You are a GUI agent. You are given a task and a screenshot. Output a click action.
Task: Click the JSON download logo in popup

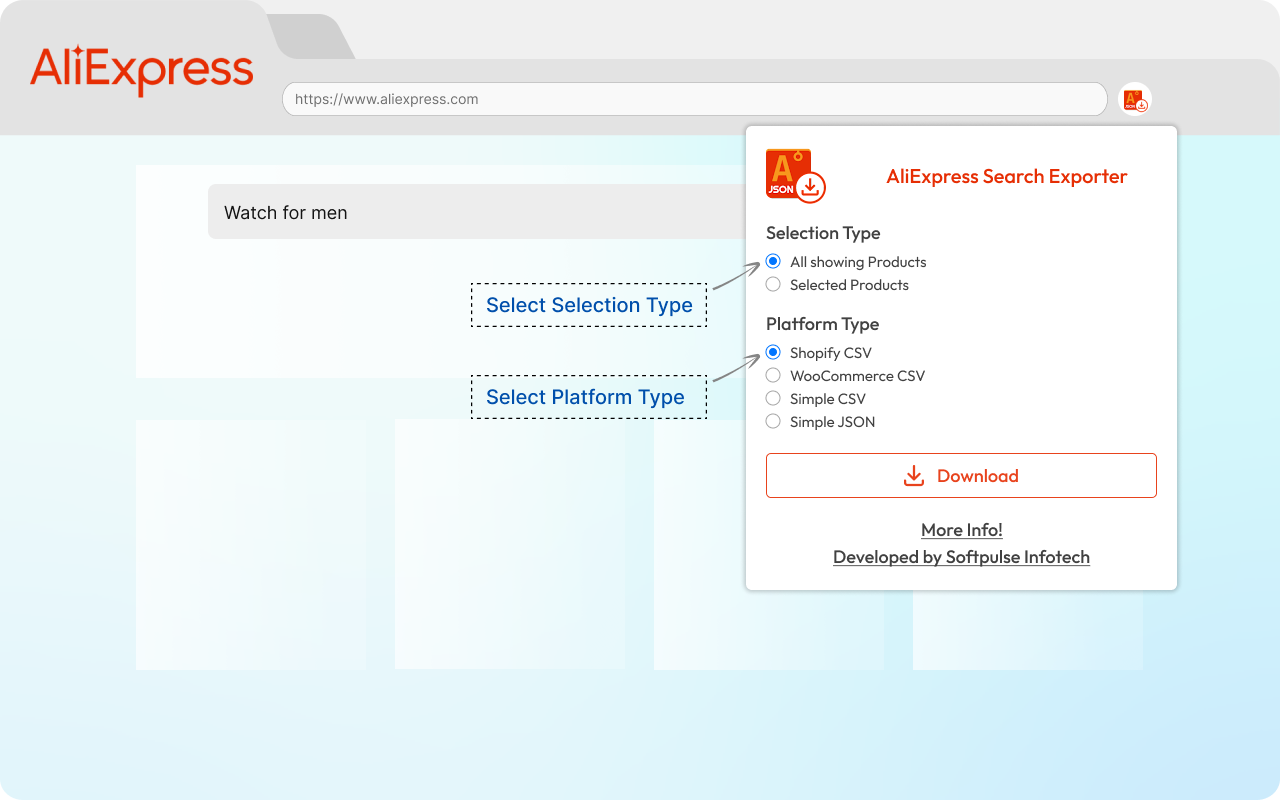pos(796,176)
